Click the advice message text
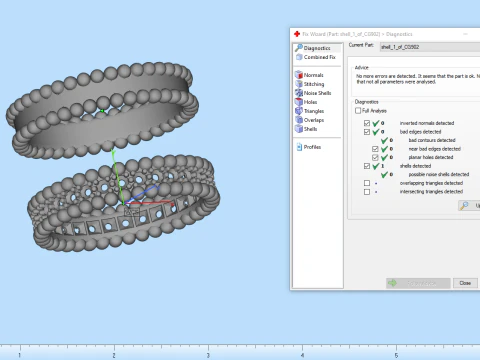Viewport: 480px width, 360px height. [x=418, y=79]
